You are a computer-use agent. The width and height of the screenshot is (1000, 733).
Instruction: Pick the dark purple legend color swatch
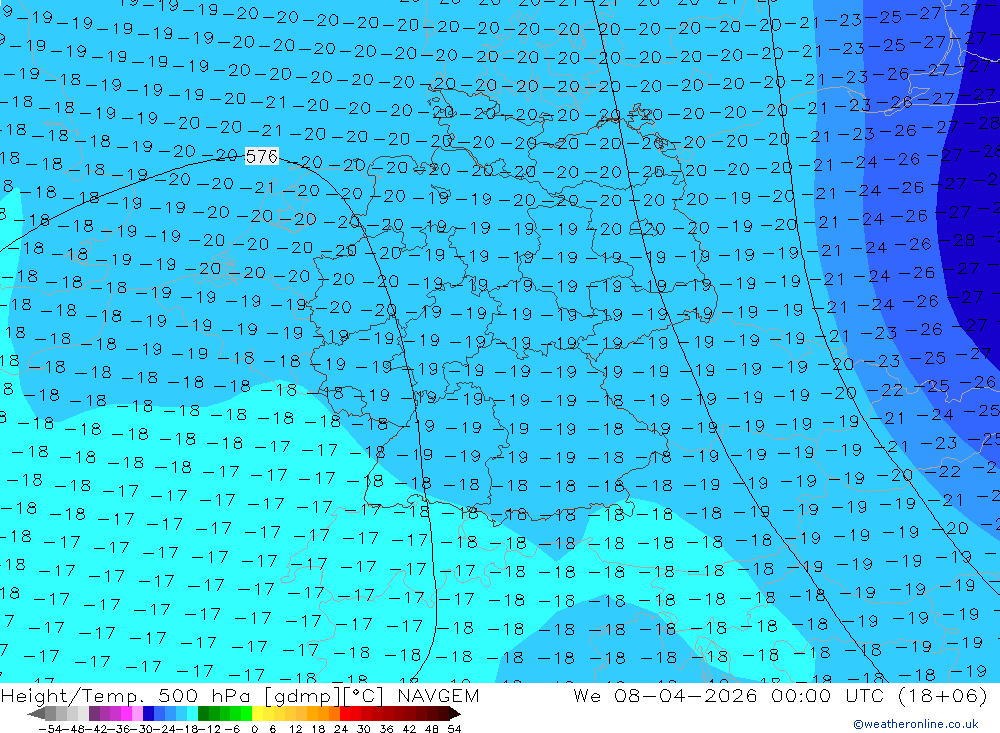pos(94,713)
